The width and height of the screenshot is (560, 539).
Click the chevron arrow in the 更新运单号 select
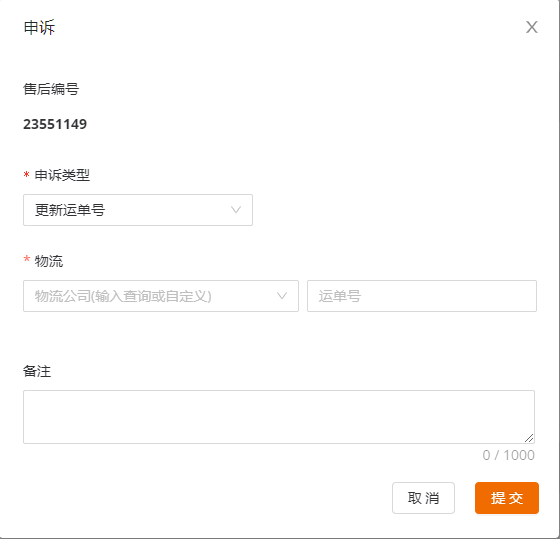(236, 210)
